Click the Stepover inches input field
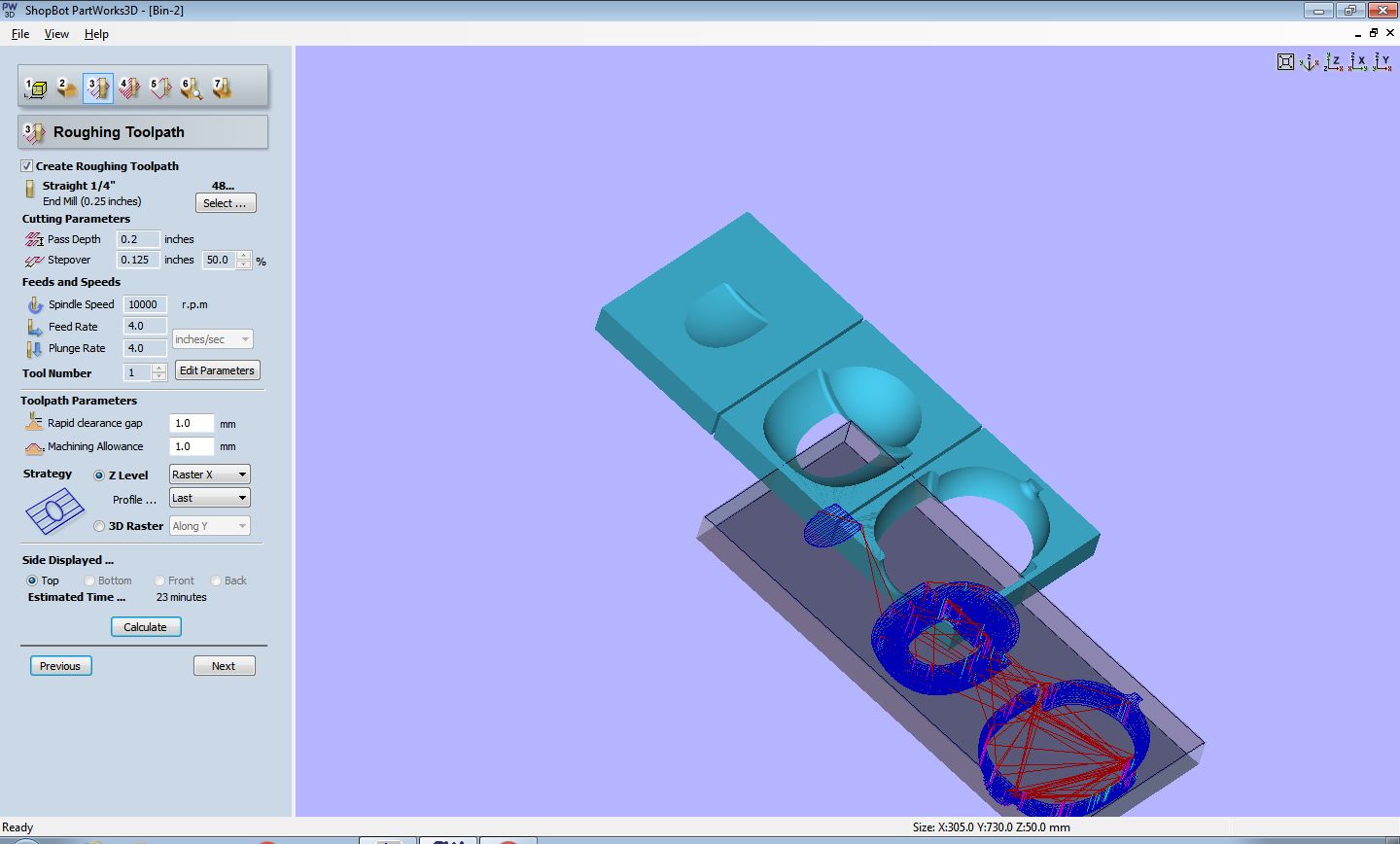 tap(138, 261)
